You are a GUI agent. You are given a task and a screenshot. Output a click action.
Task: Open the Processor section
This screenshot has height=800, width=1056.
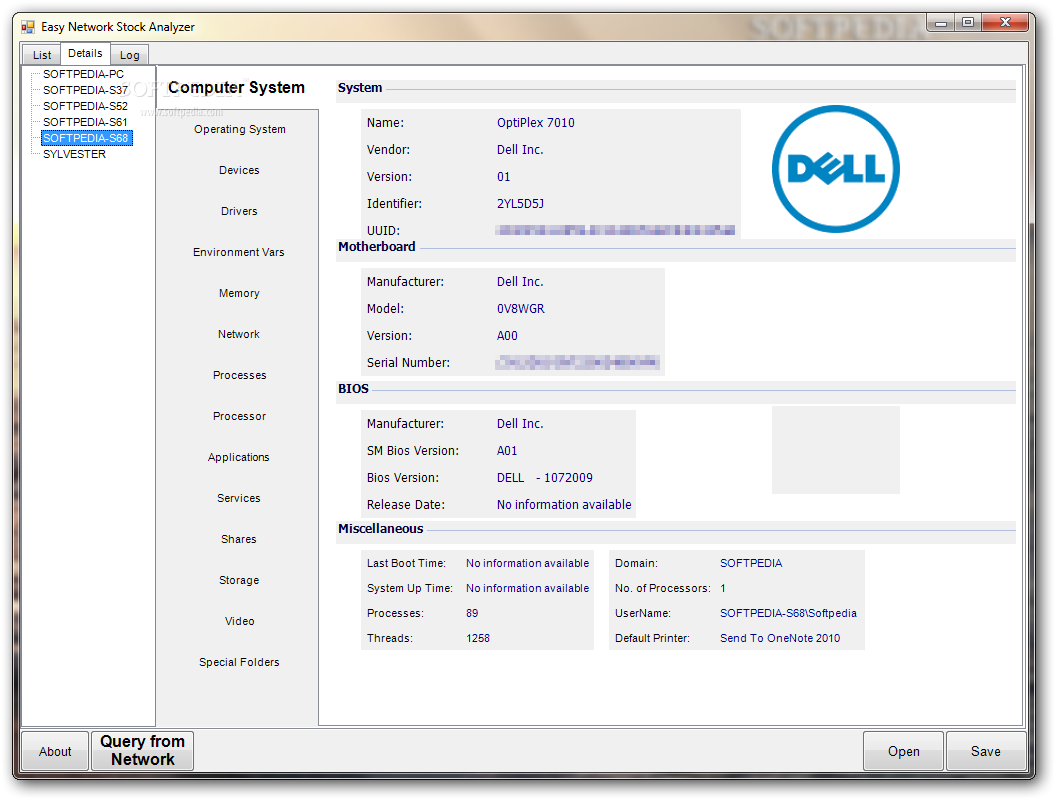(240, 416)
